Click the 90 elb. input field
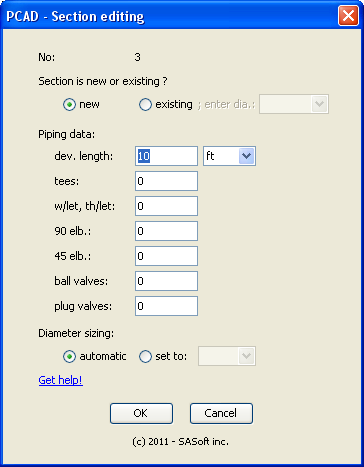 tap(166, 231)
